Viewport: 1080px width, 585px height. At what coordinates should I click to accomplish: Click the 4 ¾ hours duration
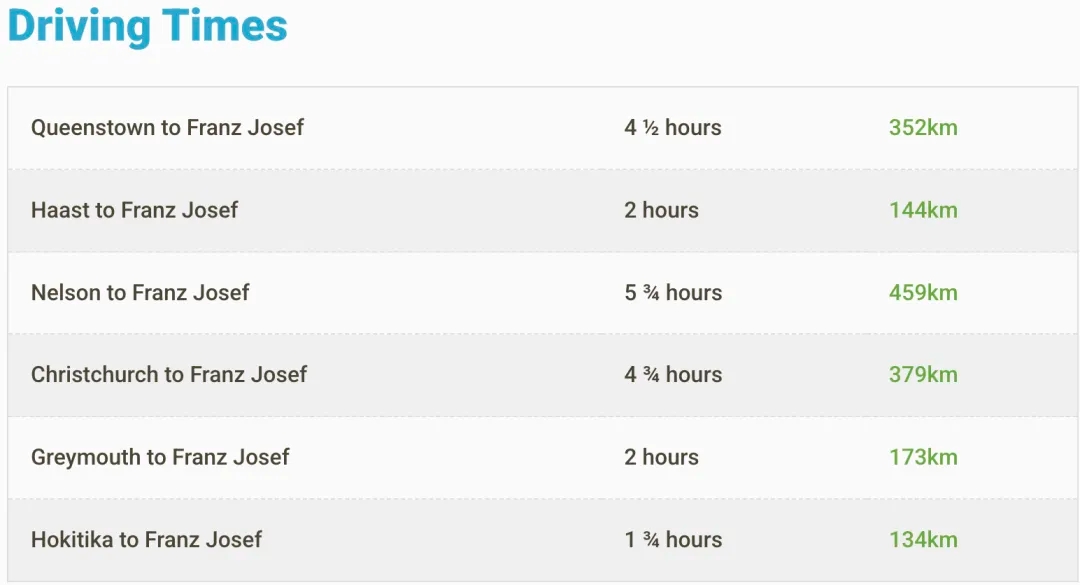[673, 374]
